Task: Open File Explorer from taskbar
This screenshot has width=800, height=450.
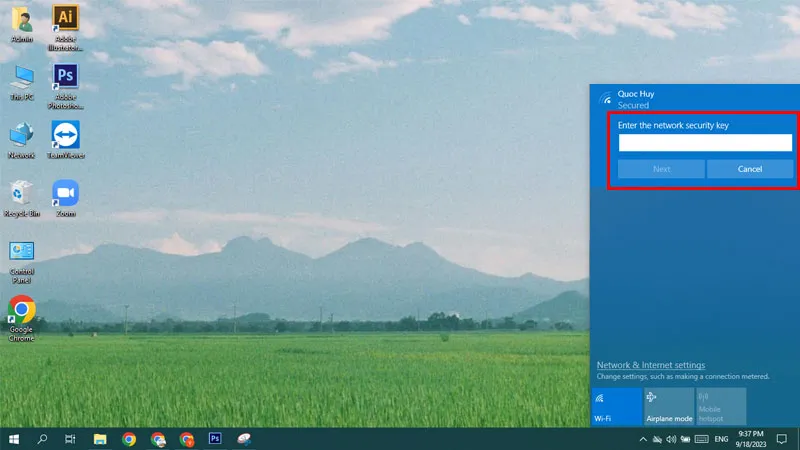Action: pos(100,439)
